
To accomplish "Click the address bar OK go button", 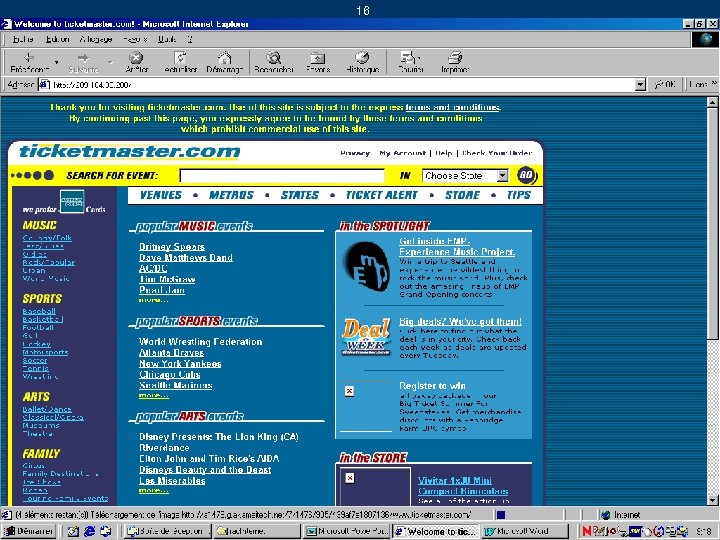I will click(665, 84).
